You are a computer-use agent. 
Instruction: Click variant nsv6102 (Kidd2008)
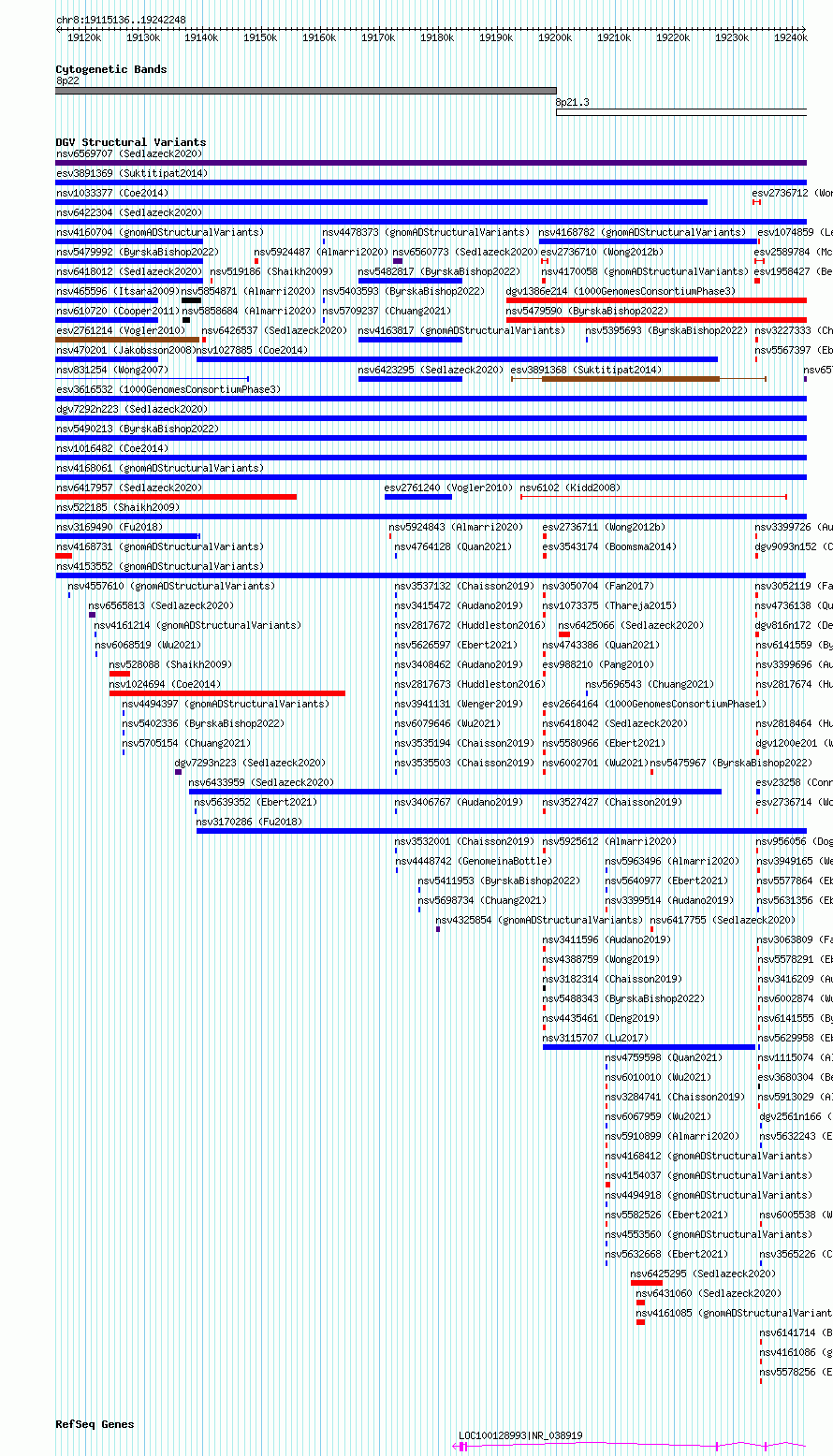coord(570,488)
